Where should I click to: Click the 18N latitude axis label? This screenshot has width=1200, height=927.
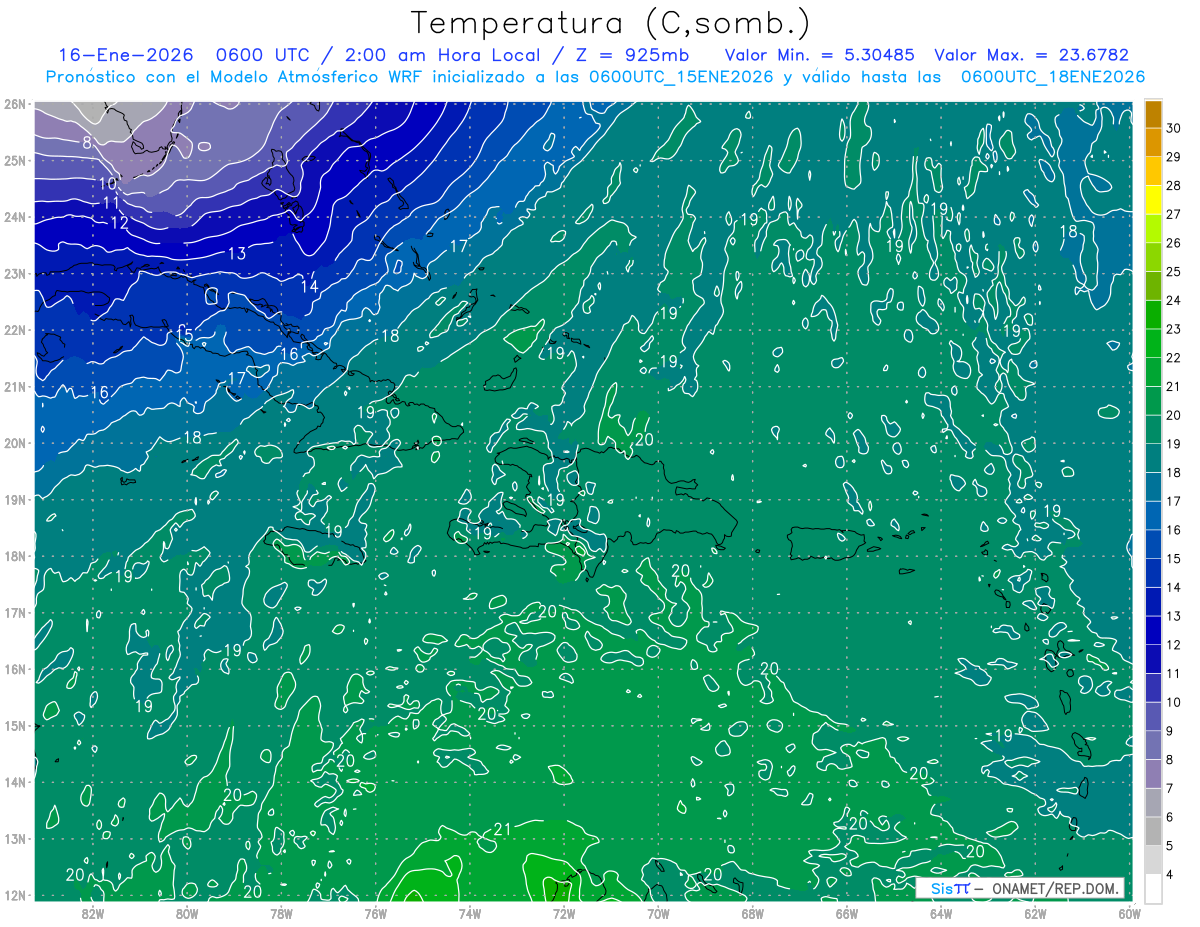tap(14, 556)
